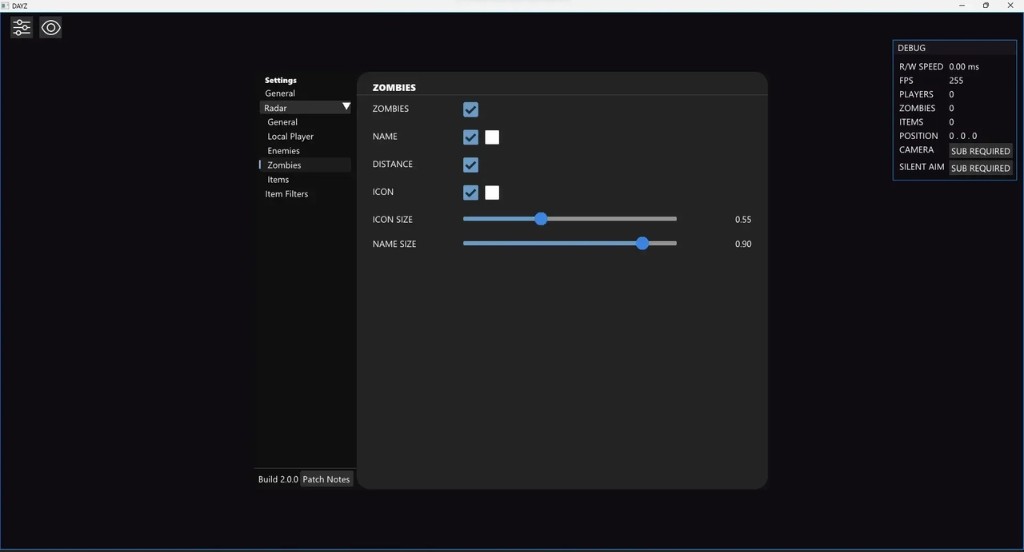
Task: Select Local Player settings
Action: [x=290, y=136]
